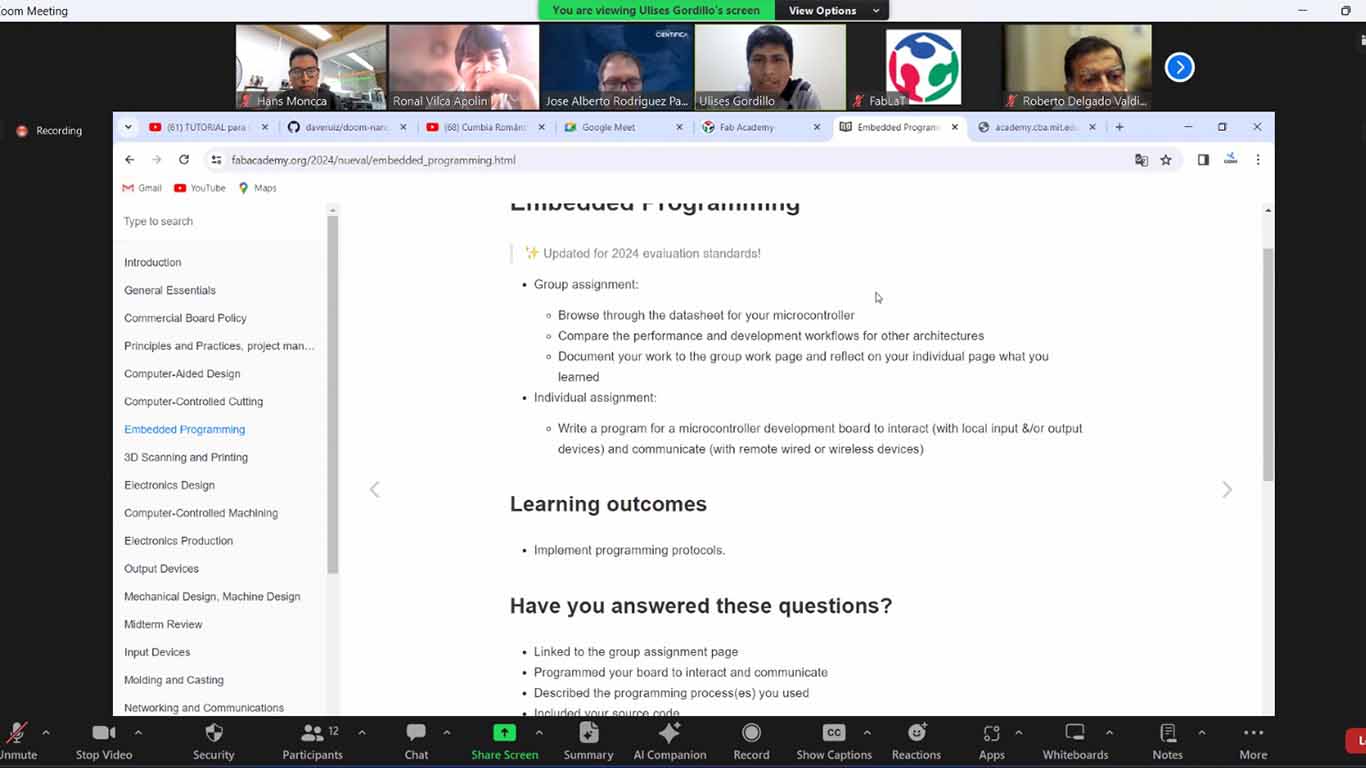Expand Show Captions options arrow
1366x768 pixels.
(866, 733)
